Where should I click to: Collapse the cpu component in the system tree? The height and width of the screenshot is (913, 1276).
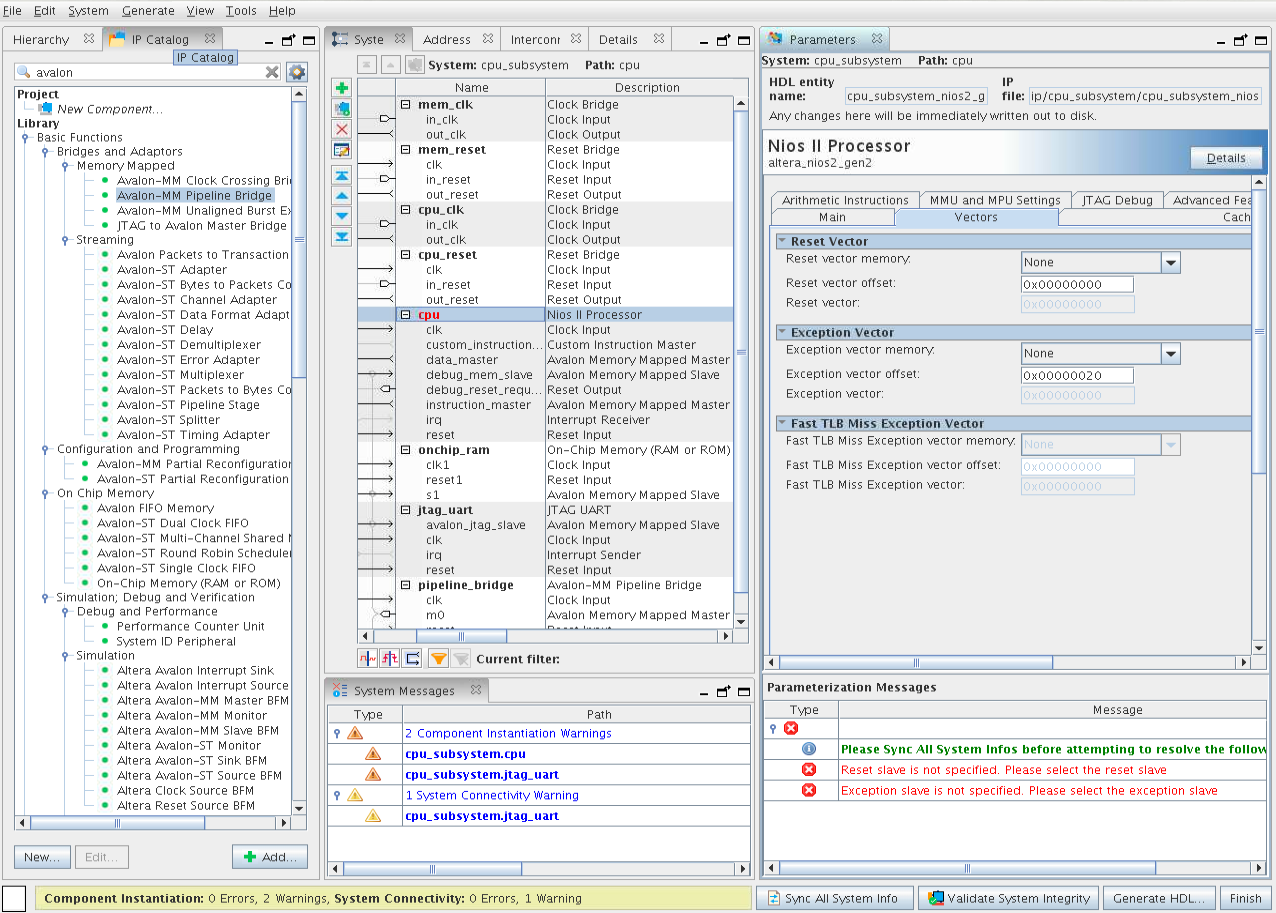[406, 315]
